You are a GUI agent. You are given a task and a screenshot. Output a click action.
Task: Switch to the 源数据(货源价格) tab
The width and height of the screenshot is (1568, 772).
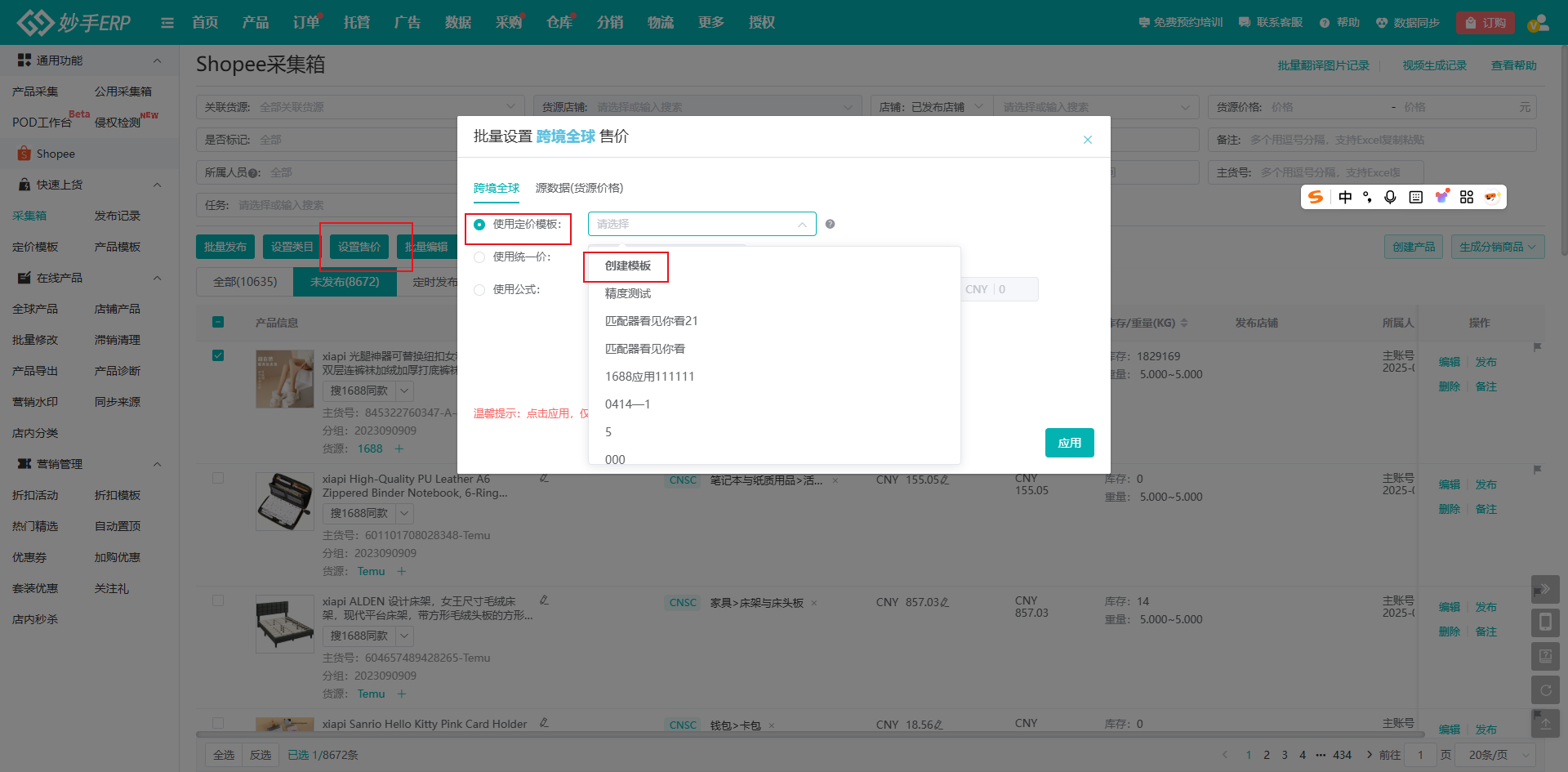[x=579, y=188]
